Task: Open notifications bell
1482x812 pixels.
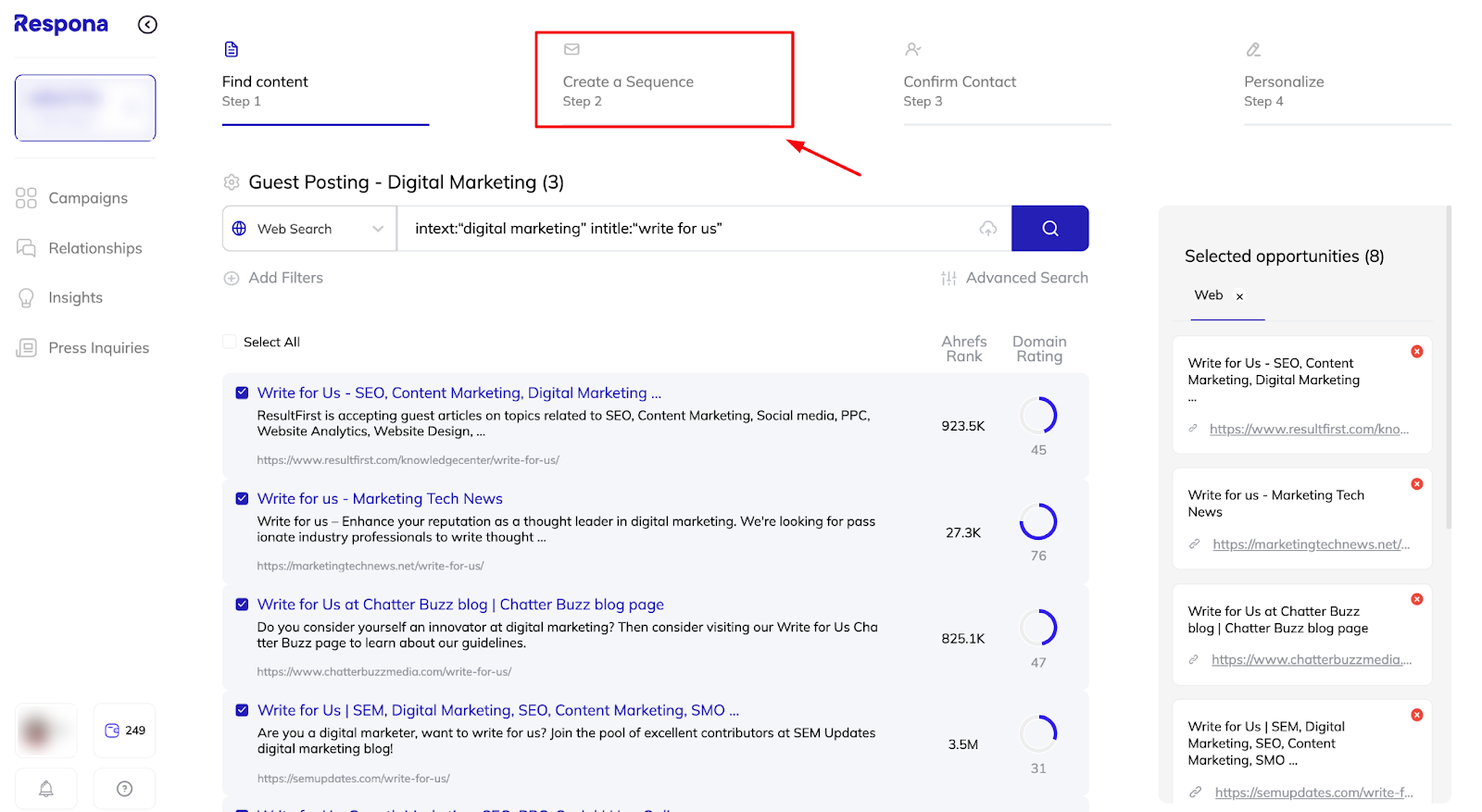Action: coord(46,789)
